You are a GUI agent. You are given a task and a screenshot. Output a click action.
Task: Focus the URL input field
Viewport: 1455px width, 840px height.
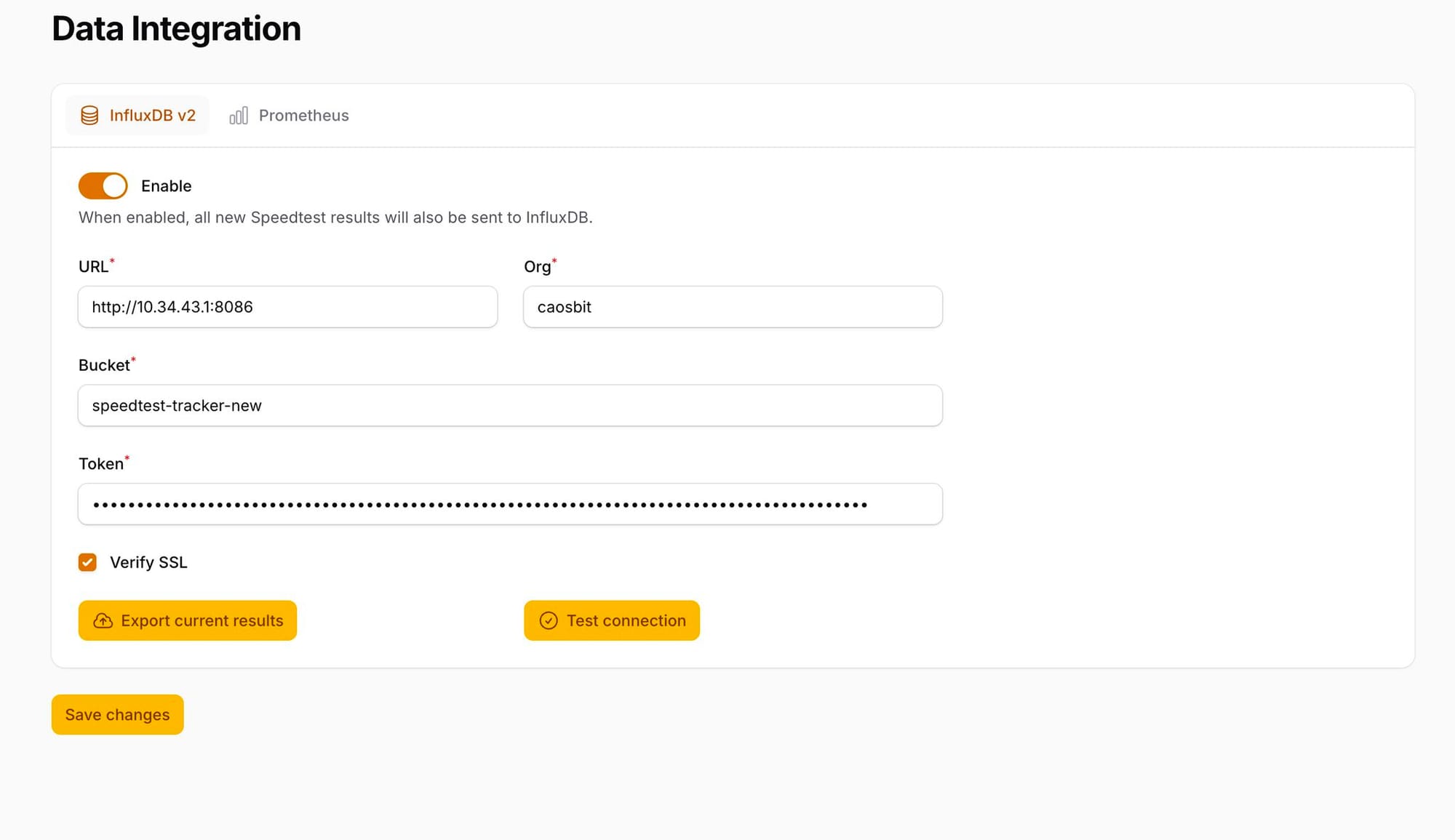click(287, 307)
